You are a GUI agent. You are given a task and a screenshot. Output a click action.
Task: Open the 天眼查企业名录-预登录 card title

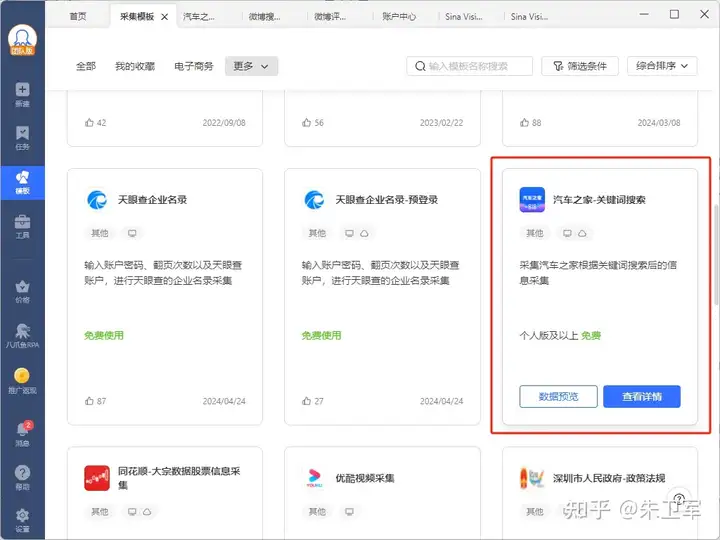(387, 200)
